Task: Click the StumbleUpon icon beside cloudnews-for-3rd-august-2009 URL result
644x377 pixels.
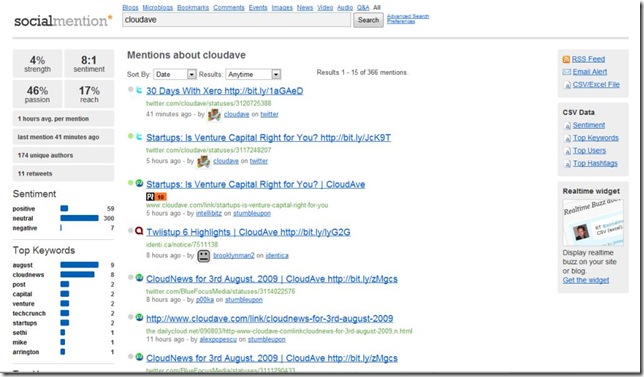Action: [139, 317]
